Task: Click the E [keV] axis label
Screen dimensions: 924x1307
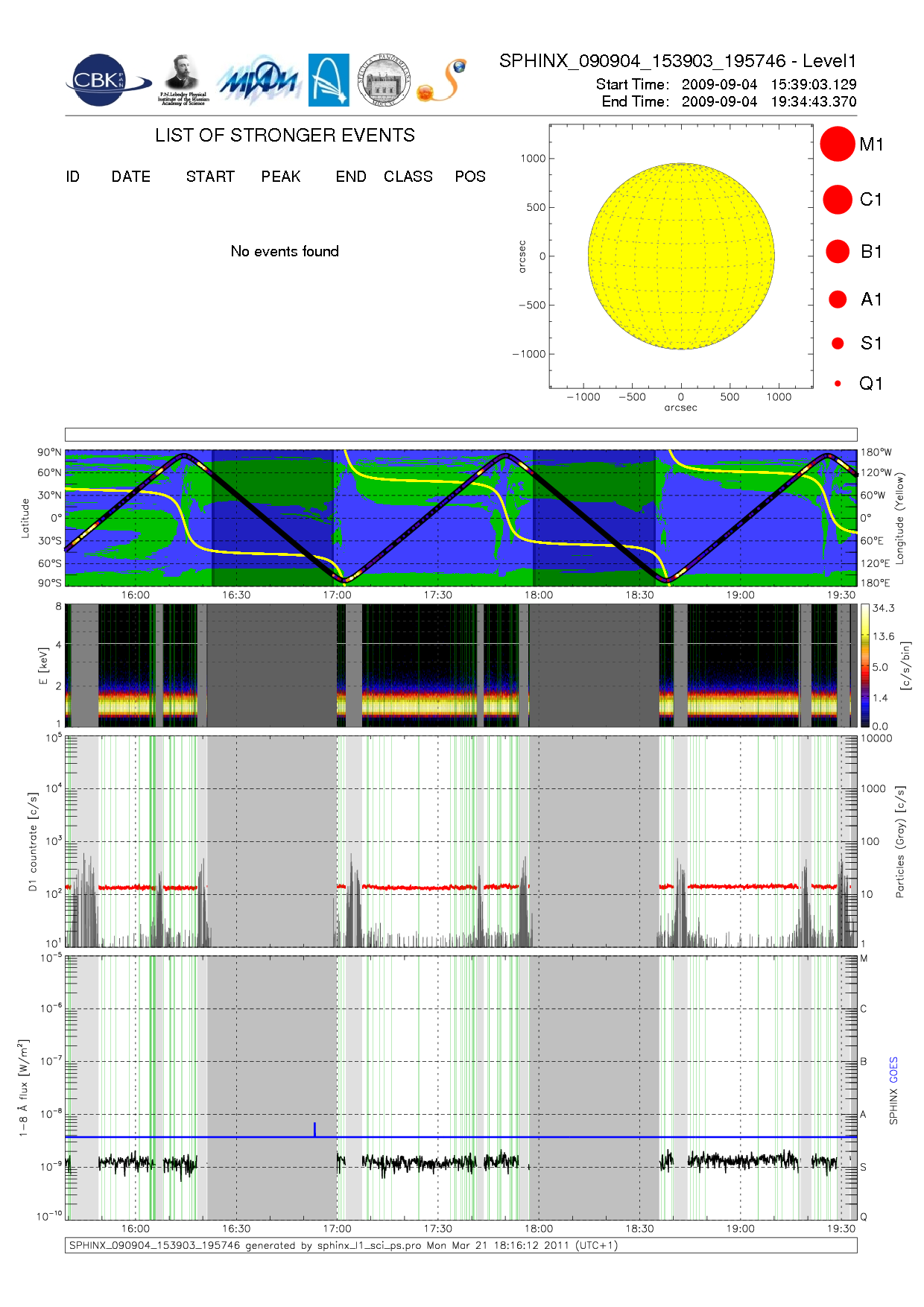Action: click(x=43, y=665)
